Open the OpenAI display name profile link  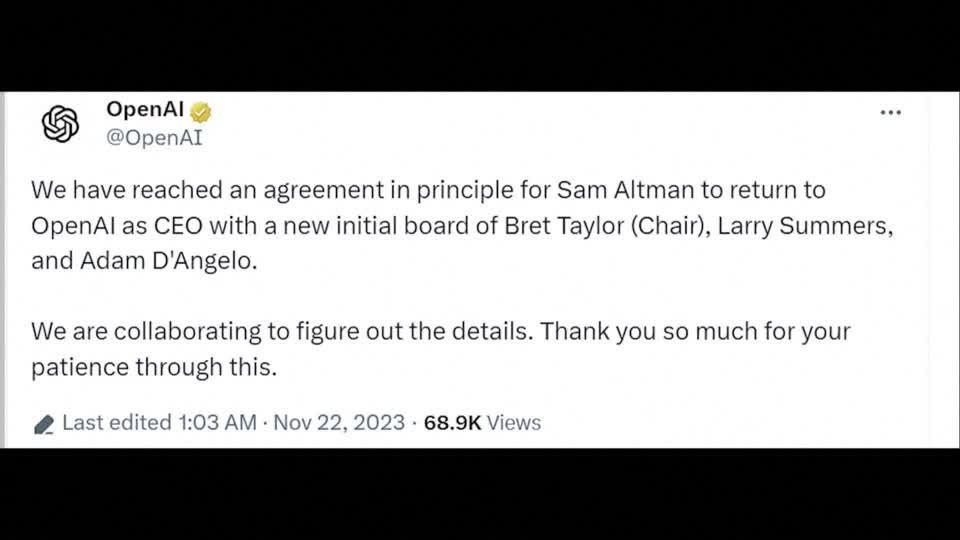point(145,110)
